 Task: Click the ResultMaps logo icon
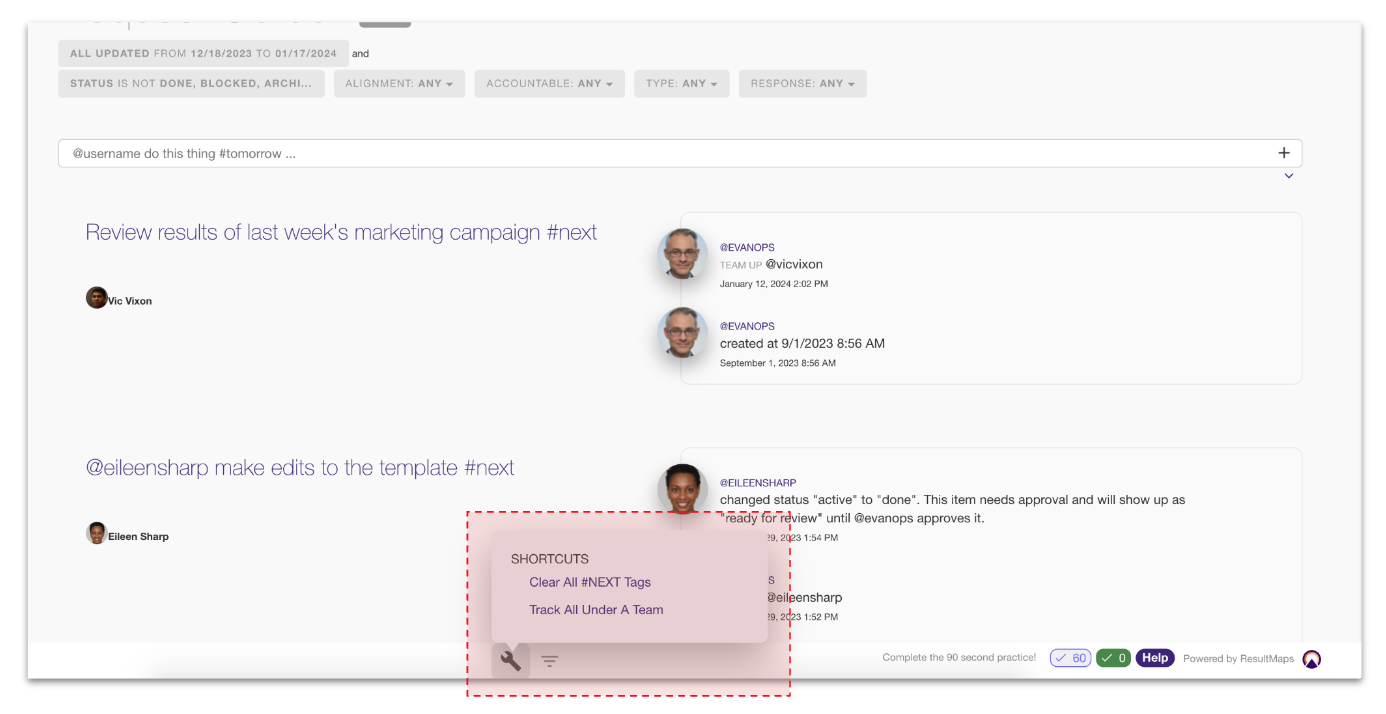click(1312, 659)
